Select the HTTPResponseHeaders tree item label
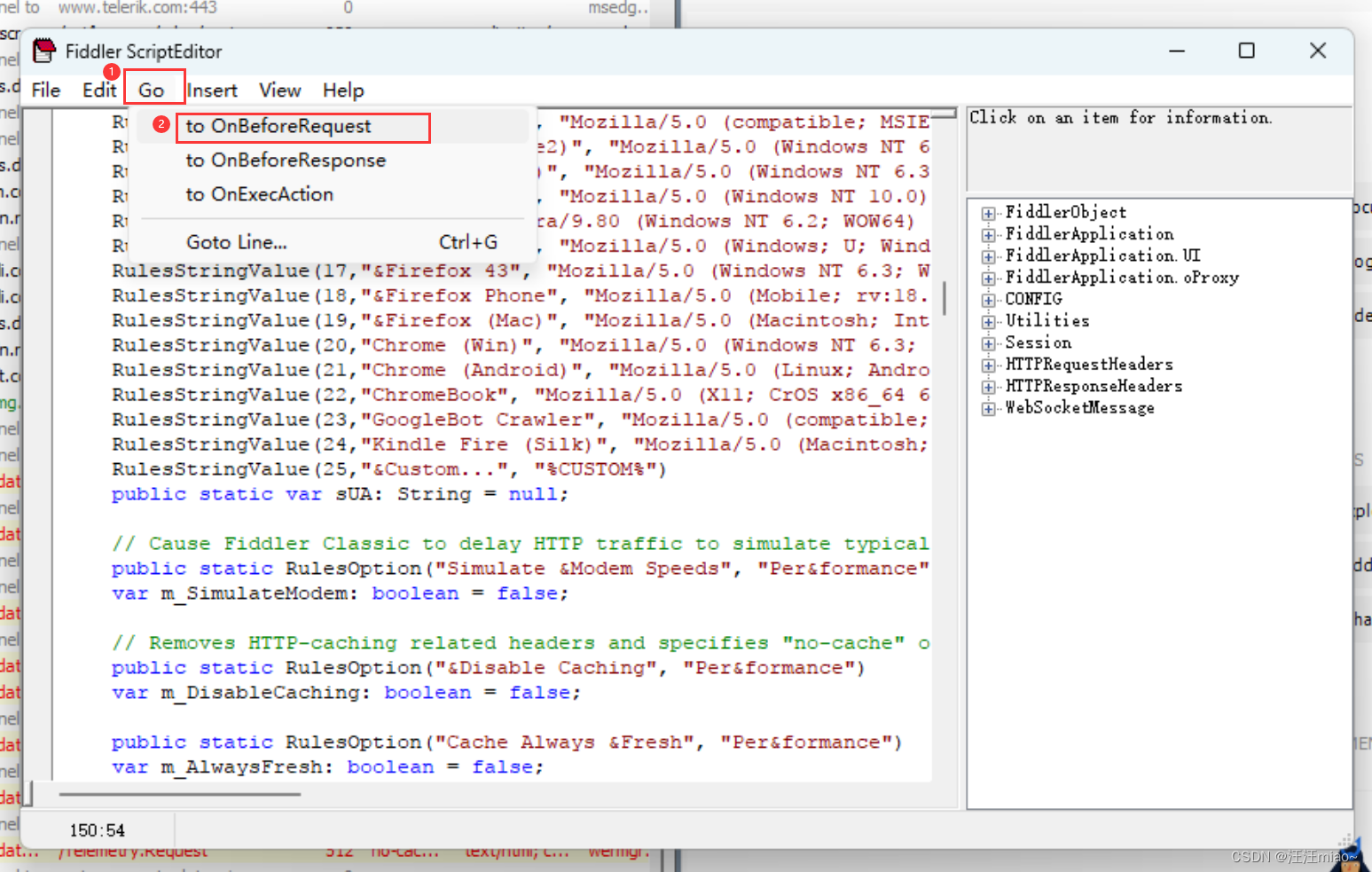Viewport: 1372px width, 872px height. (1094, 386)
